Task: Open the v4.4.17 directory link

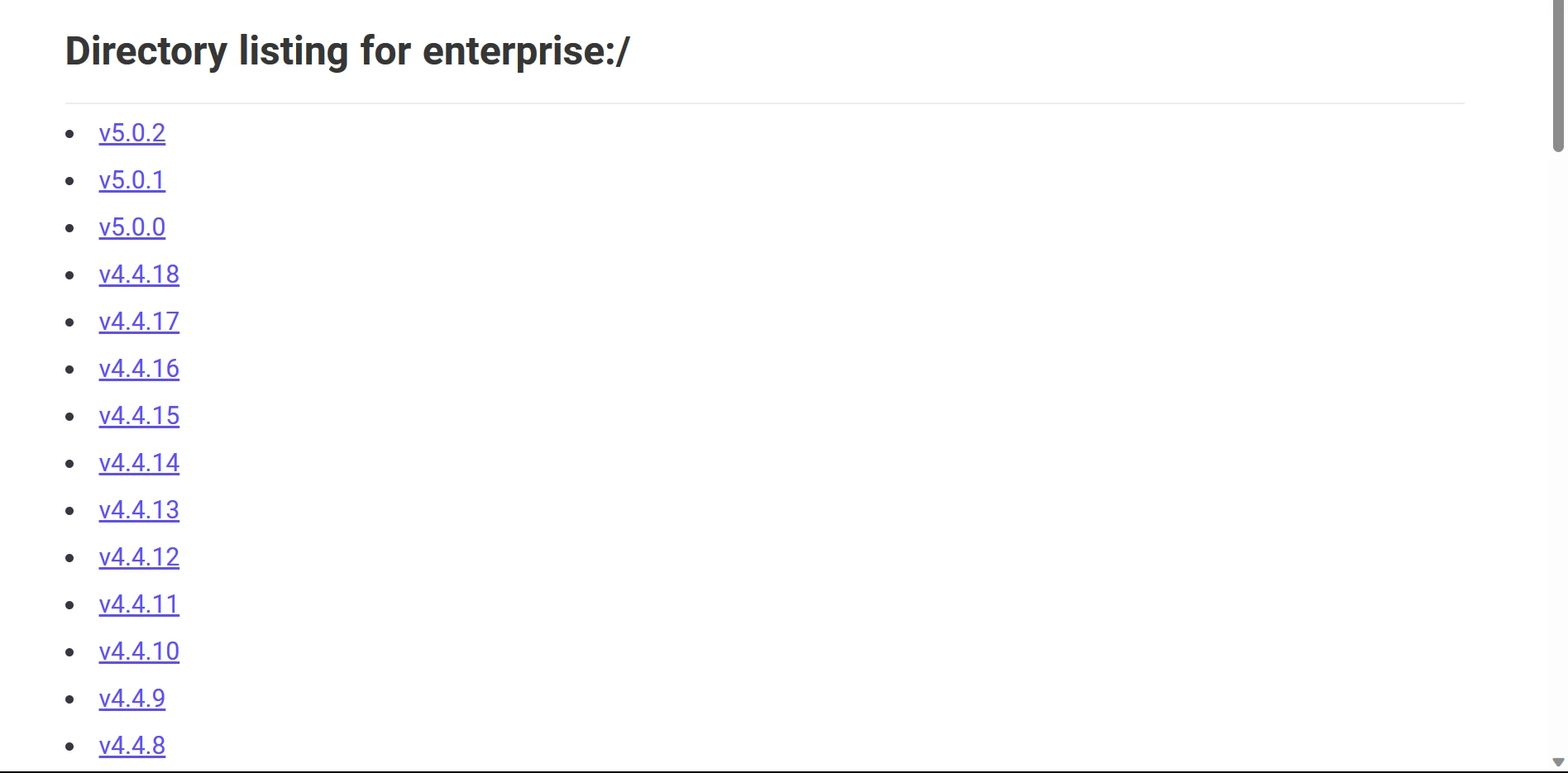Action: click(139, 322)
